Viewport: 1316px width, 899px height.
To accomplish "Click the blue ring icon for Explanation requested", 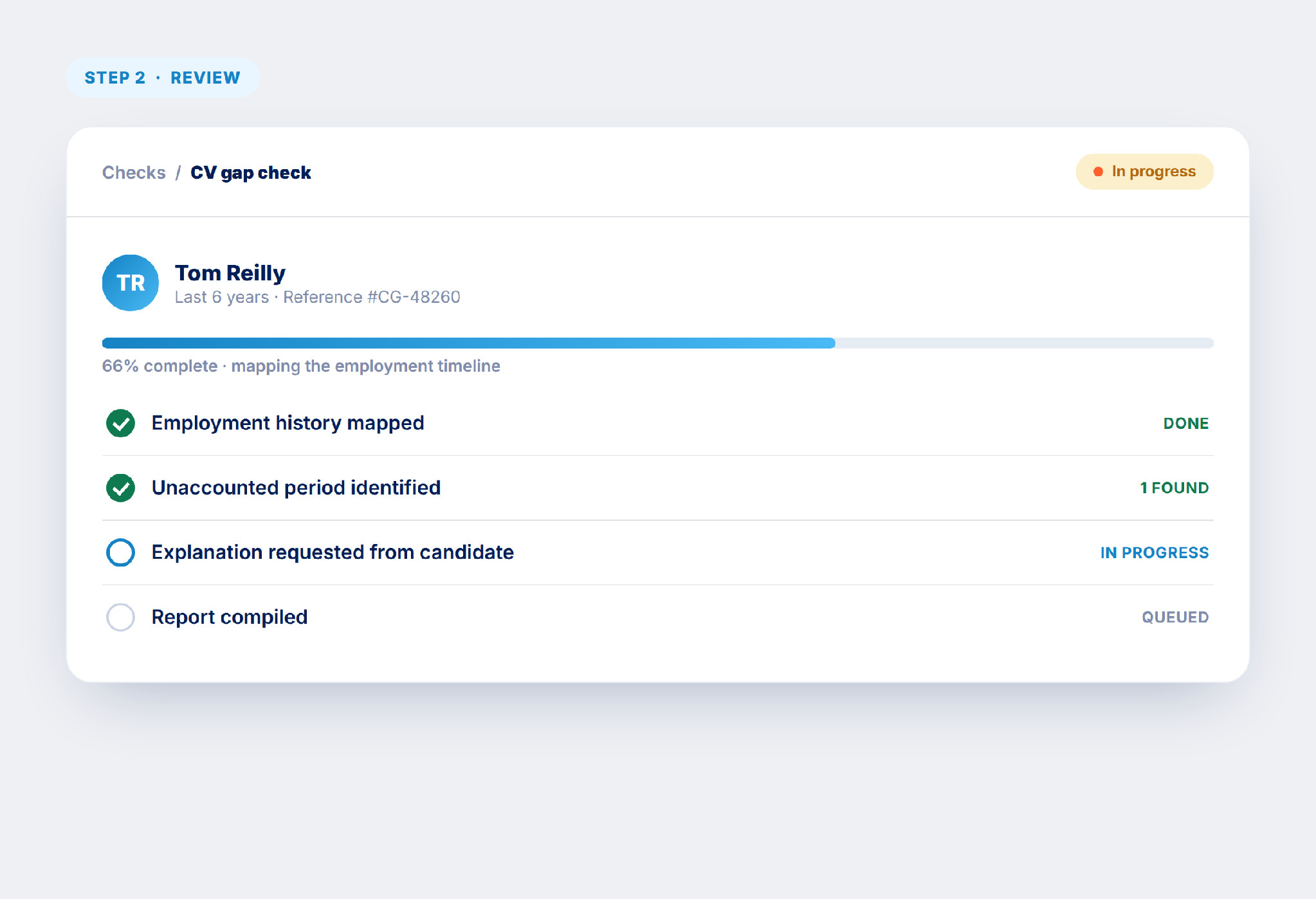I will [120, 552].
